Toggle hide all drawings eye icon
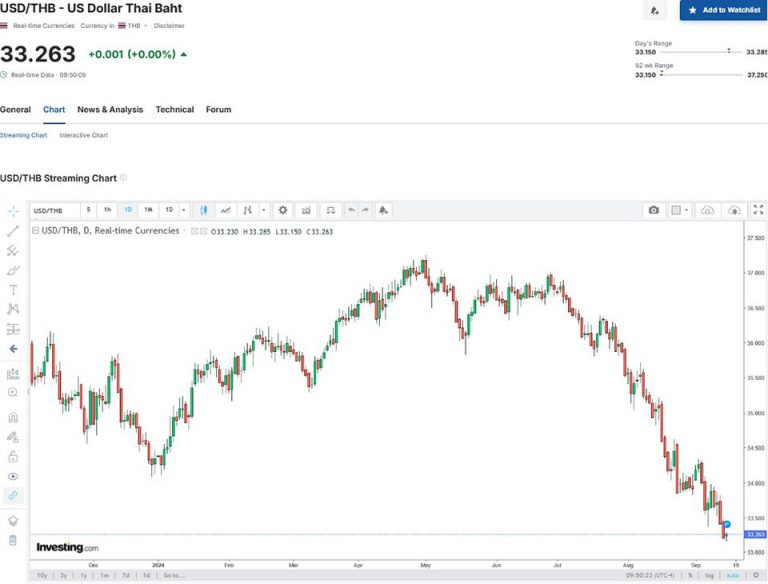 coord(13,476)
